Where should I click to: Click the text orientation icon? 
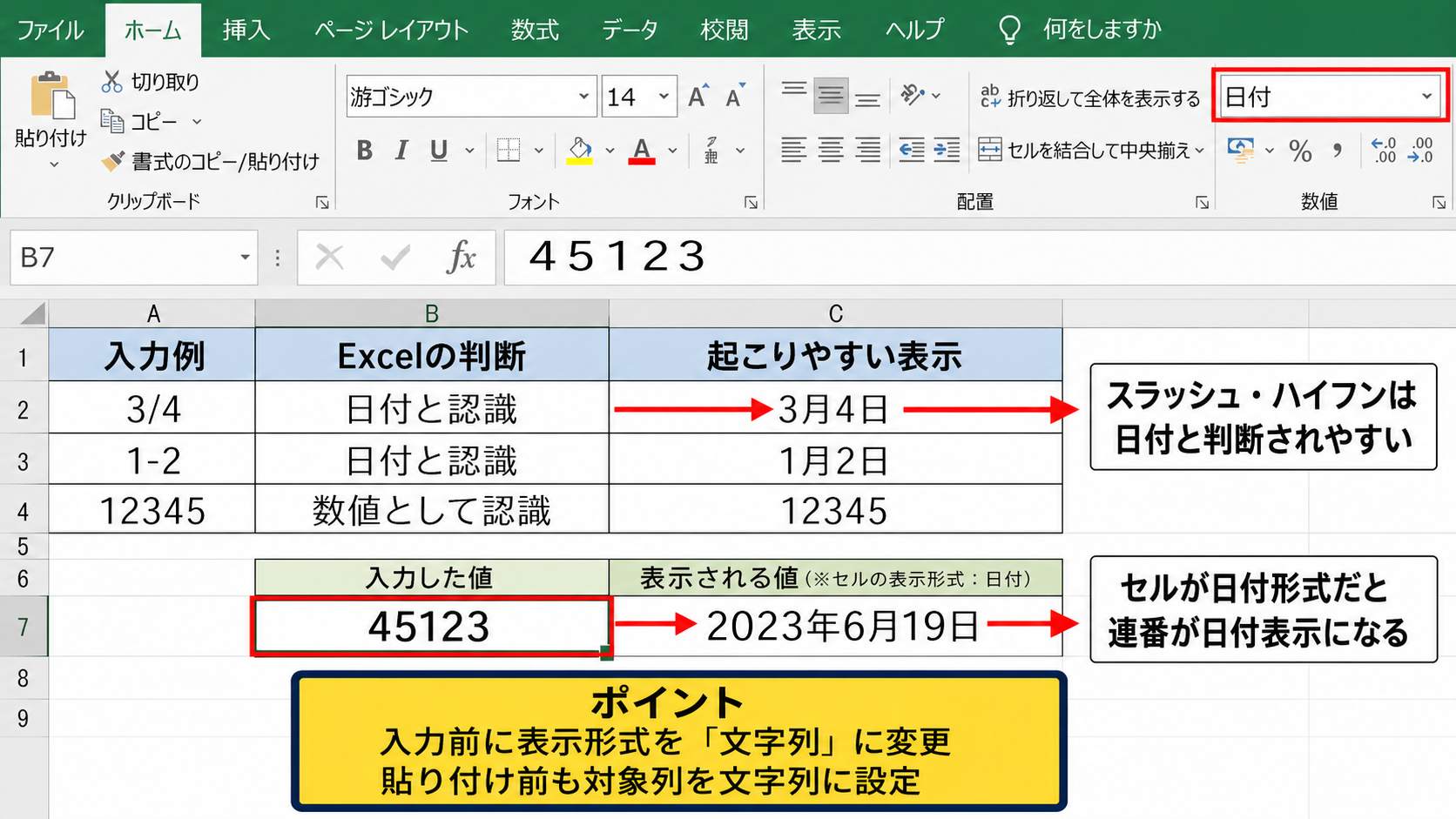pyautogui.click(x=912, y=95)
